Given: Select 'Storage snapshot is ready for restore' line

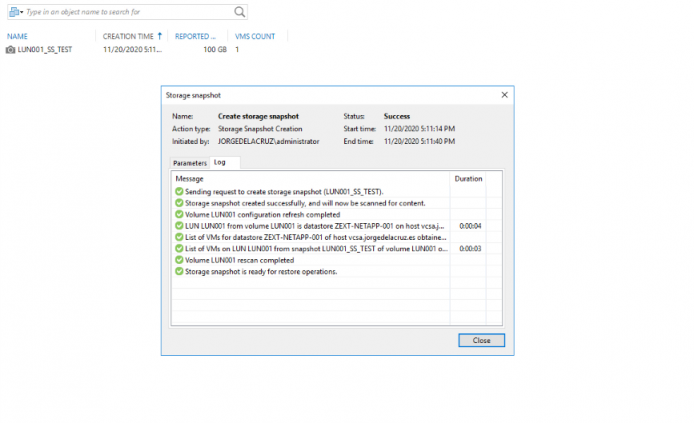Looking at the screenshot, I should point(261,271).
